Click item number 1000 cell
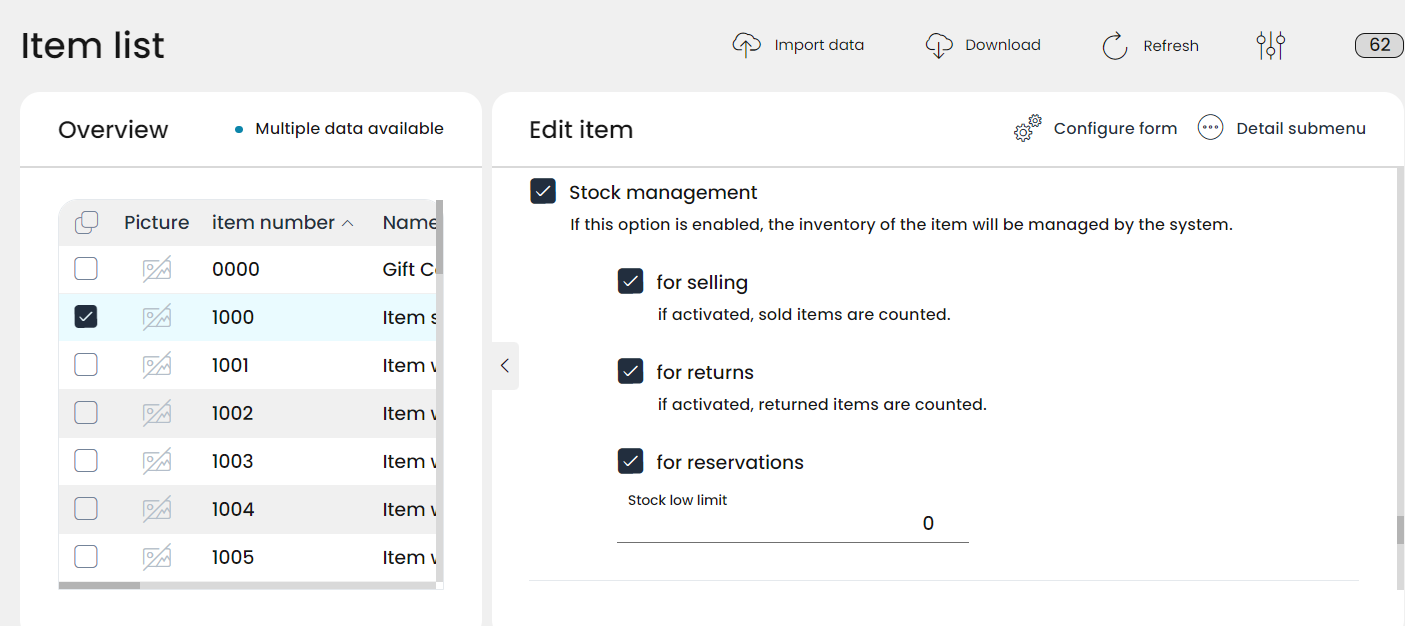Screen dimensions: 1405x626 coord(233,317)
